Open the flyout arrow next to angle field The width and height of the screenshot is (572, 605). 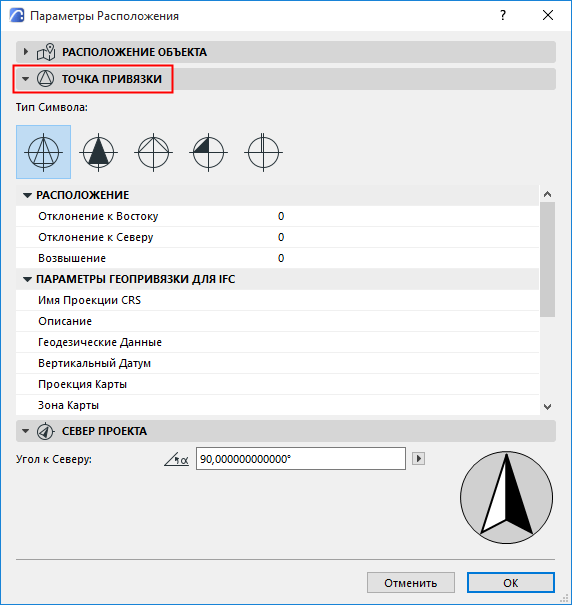tap(419, 459)
